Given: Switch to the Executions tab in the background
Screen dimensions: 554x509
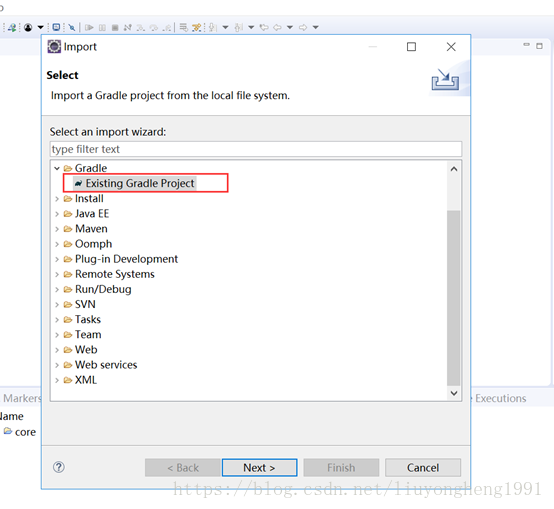Looking at the screenshot, I should click(500, 398).
